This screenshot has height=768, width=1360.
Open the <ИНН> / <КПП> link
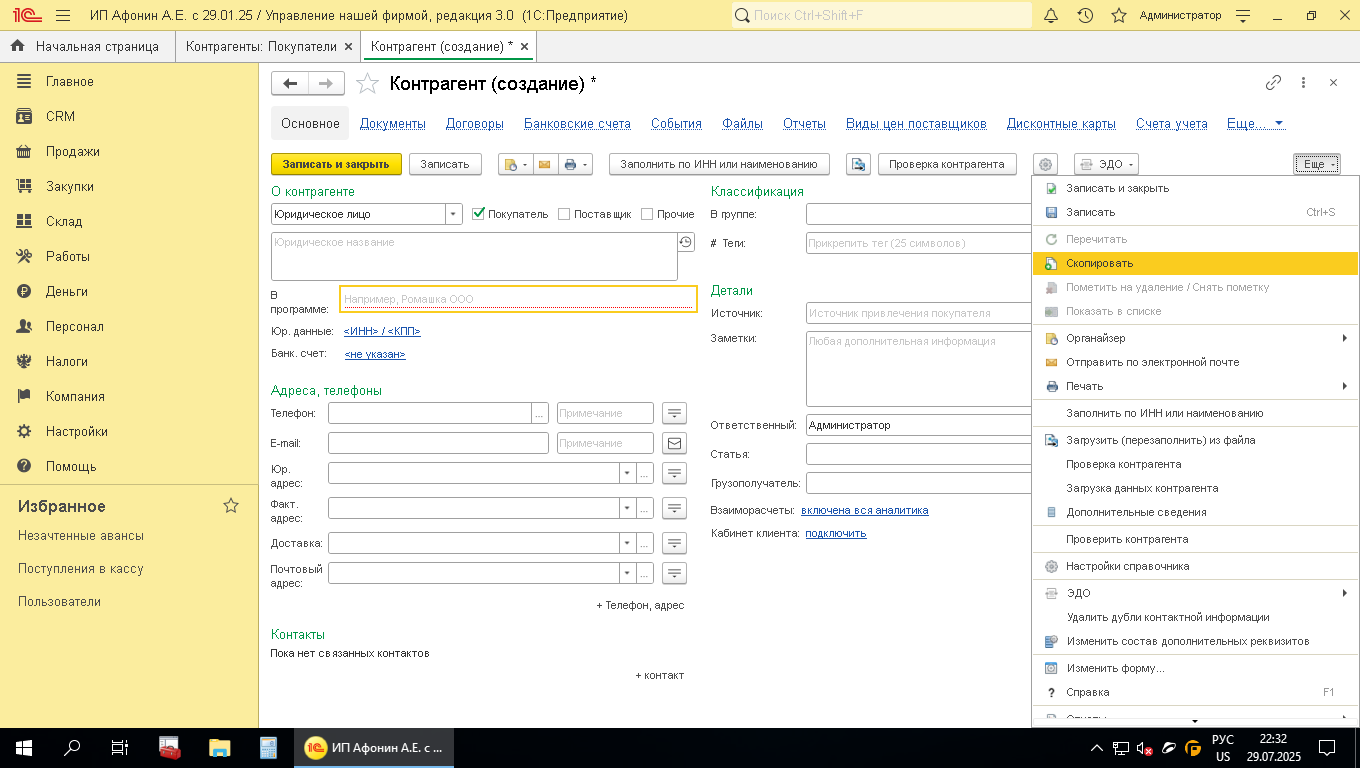[x=382, y=331]
